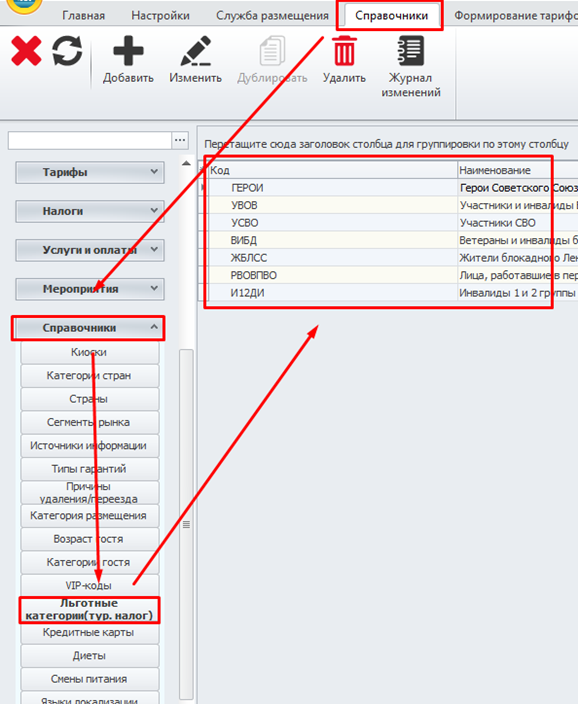The image size is (578, 704).
Task: Click the Добавить plus icon
Action: (x=128, y=51)
